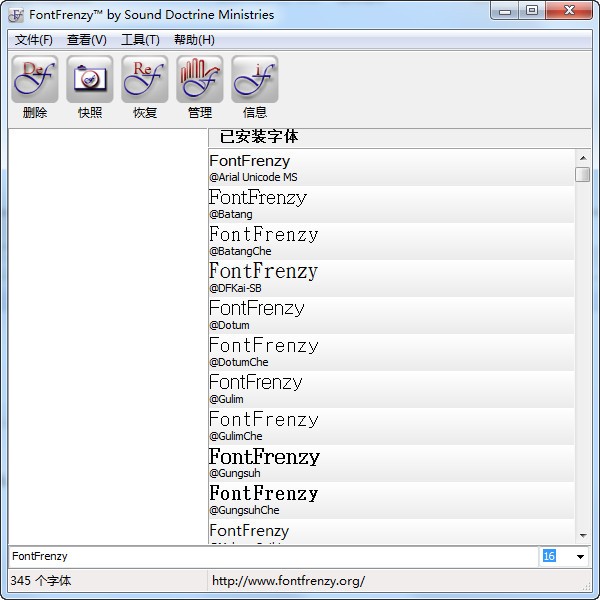This screenshot has width=600, height=600.
Task: Select the @BatangChe font row
Action: [x=391, y=242]
